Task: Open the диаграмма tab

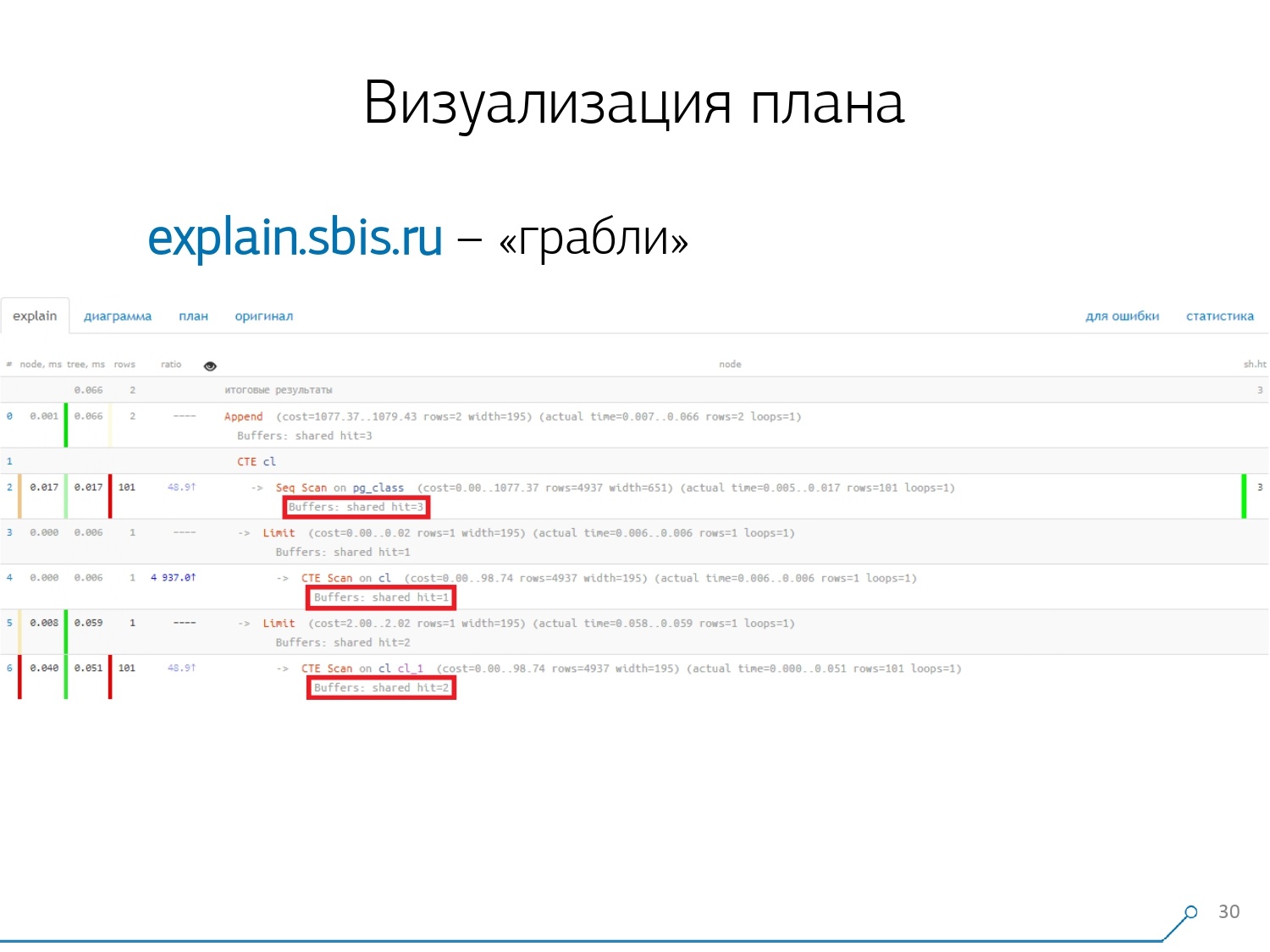Action: click(118, 316)
